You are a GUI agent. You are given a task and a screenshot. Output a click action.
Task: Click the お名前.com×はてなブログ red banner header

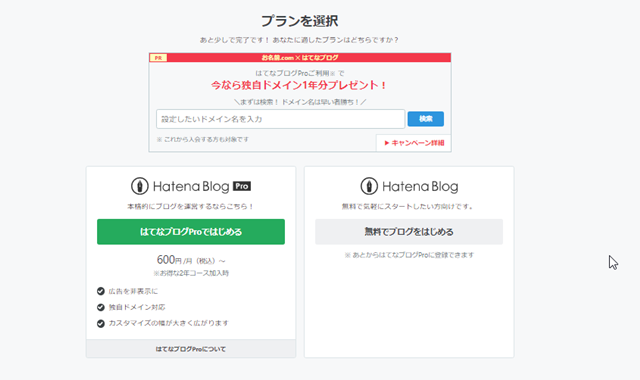(300, 58)
